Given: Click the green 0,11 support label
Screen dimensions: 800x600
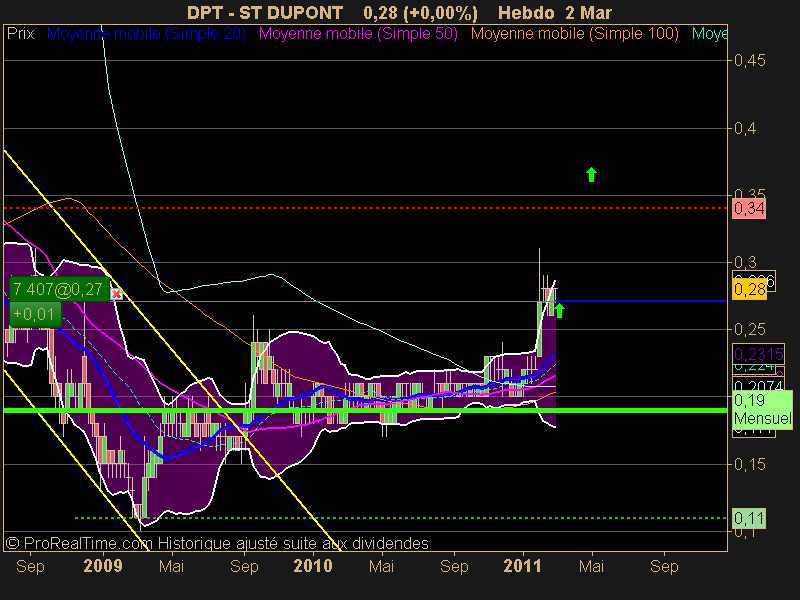Looking at the screenshot, I should point(749,518).
